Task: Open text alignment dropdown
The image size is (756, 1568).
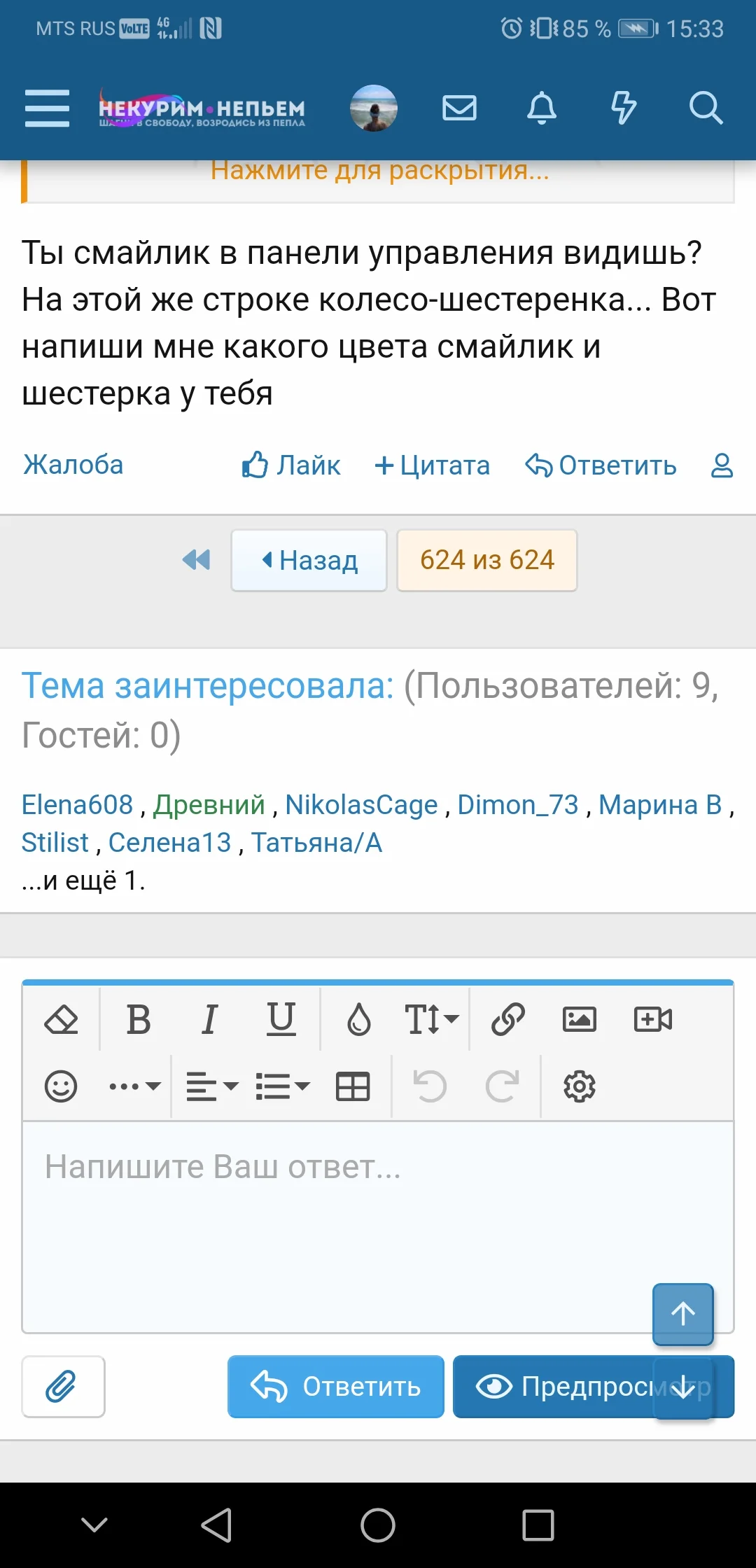Action: [212, 1086]
